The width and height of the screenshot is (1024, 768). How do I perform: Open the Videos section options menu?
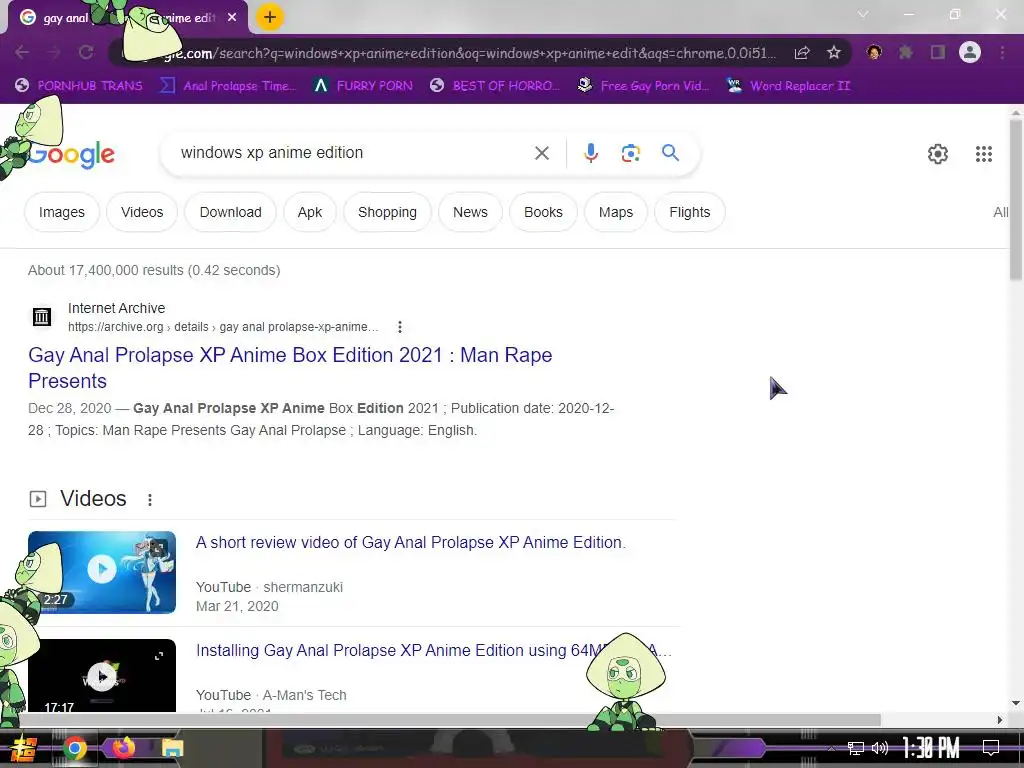[150, 500]
